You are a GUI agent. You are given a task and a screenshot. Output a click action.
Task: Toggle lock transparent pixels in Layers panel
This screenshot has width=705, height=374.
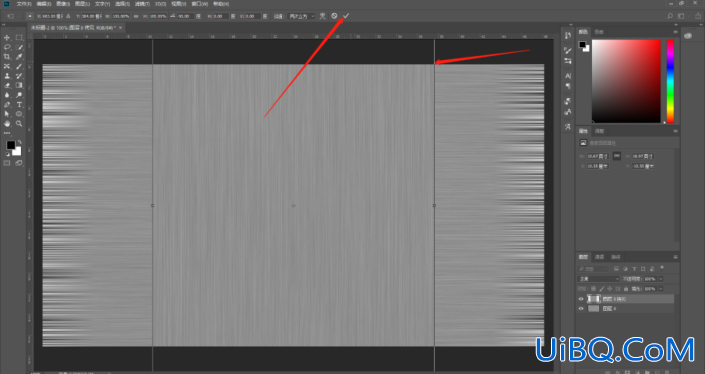point(593,289)
